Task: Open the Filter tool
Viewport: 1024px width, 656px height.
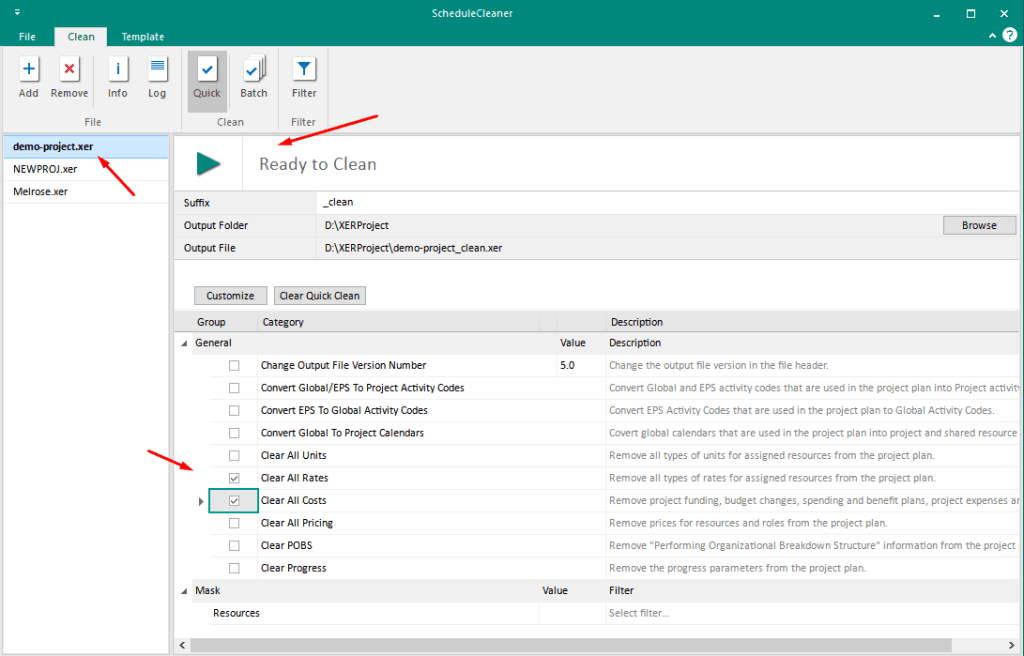Action: click(303, 72)
